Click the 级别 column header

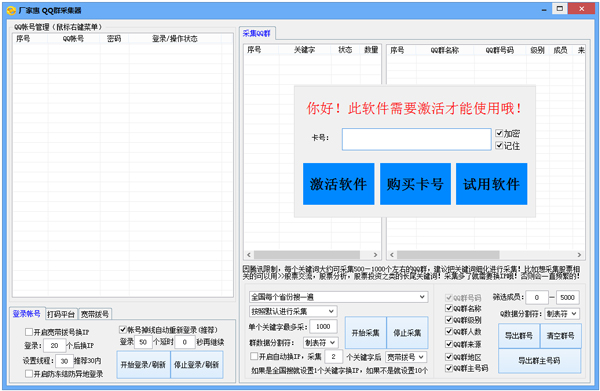point(538,50)
